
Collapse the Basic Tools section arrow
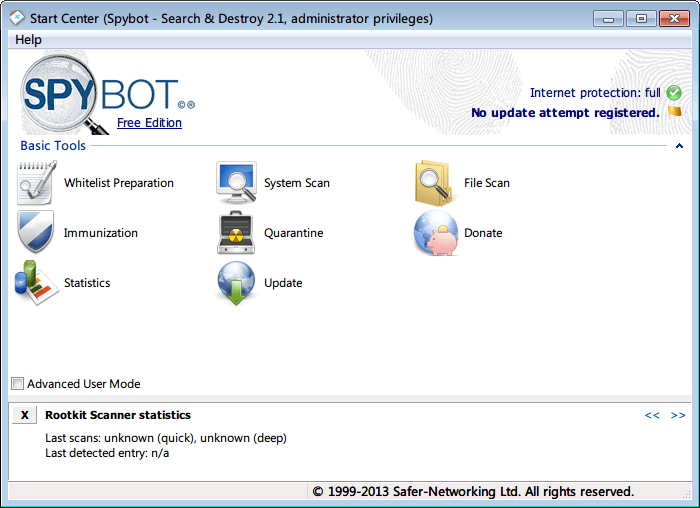pyautogui.click(x=679, y=146)
